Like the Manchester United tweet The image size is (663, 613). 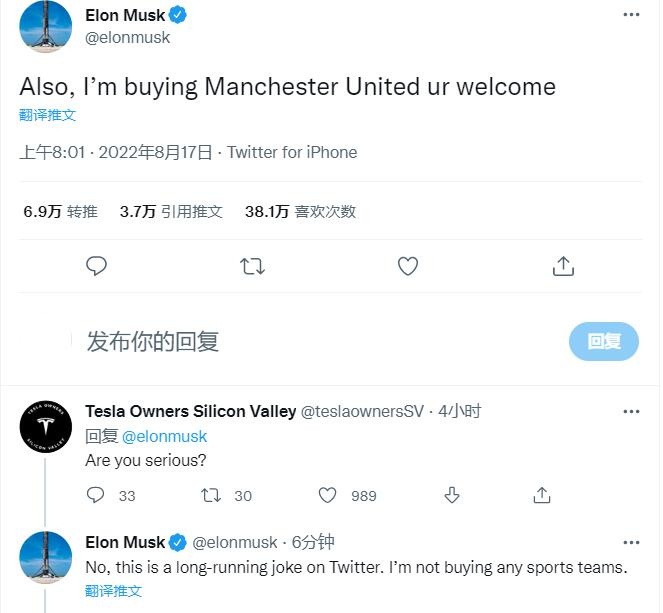pyautogui.click(x=407, y=266)
